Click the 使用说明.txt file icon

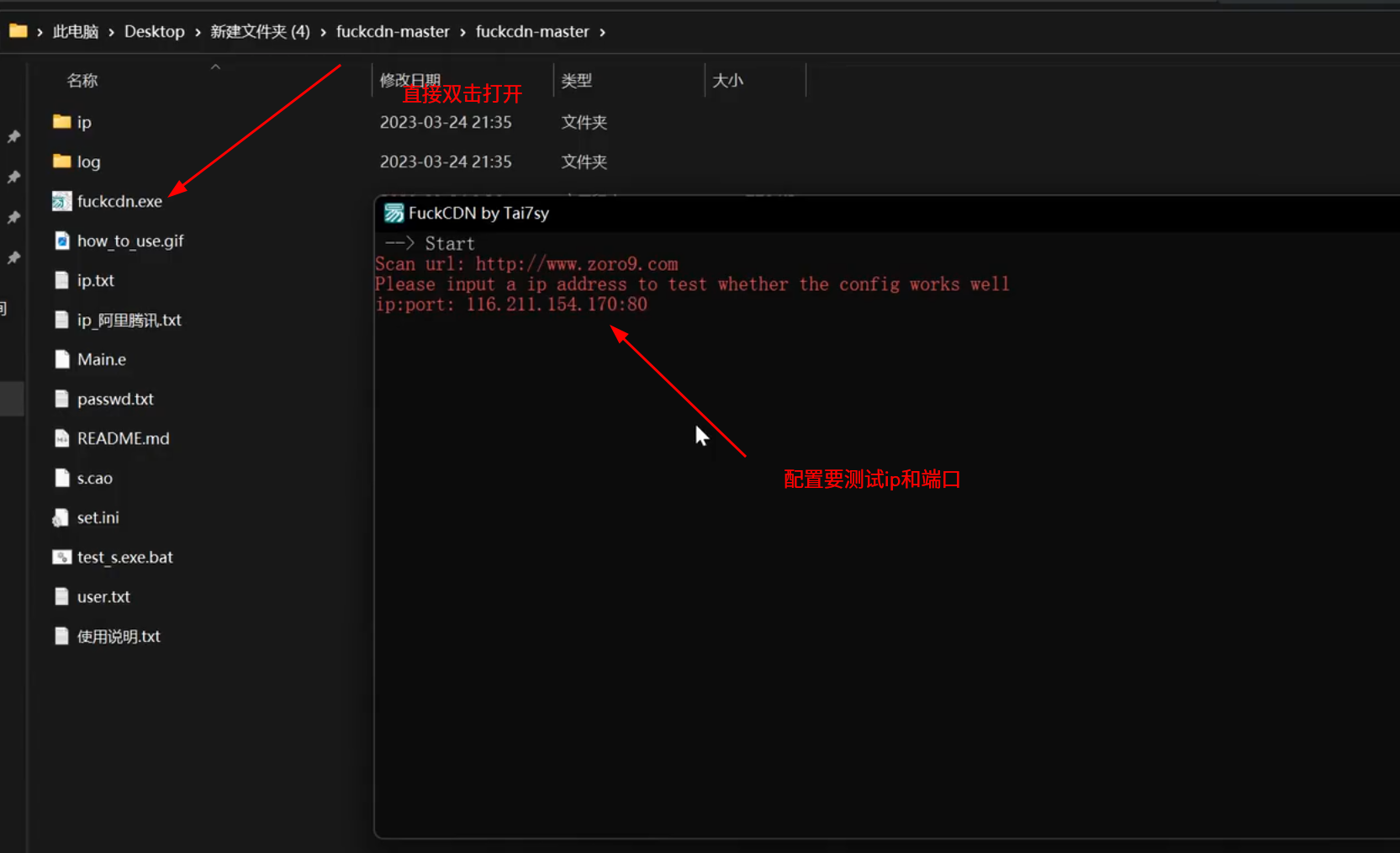pos(61,636)
